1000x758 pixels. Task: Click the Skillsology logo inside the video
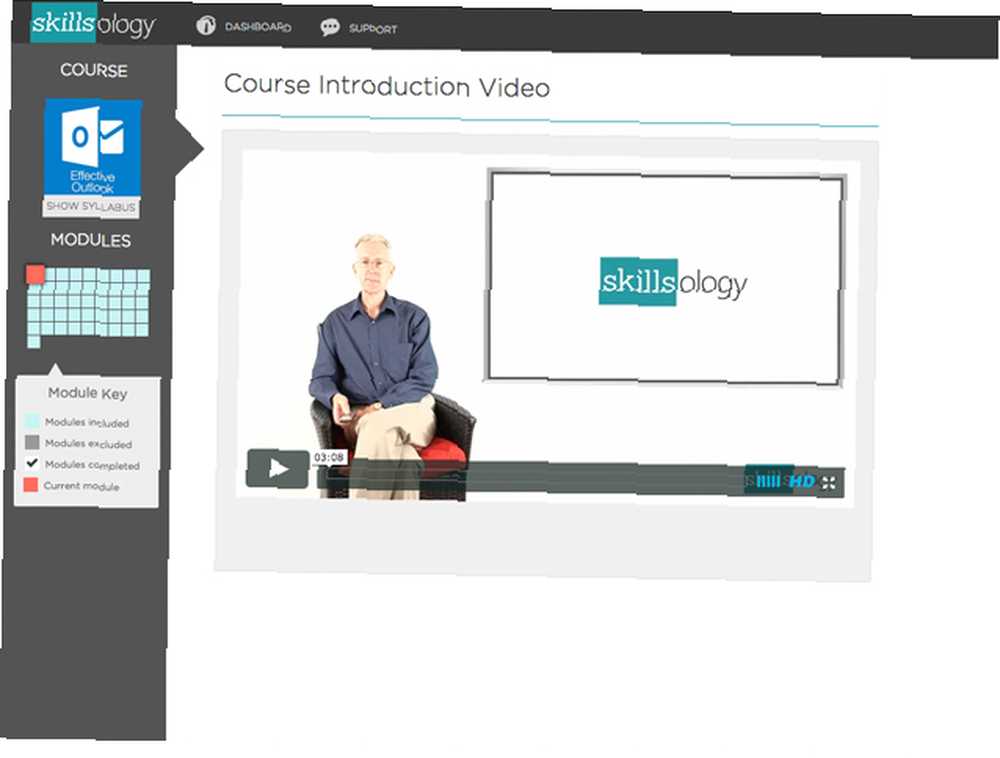[673, 282]
